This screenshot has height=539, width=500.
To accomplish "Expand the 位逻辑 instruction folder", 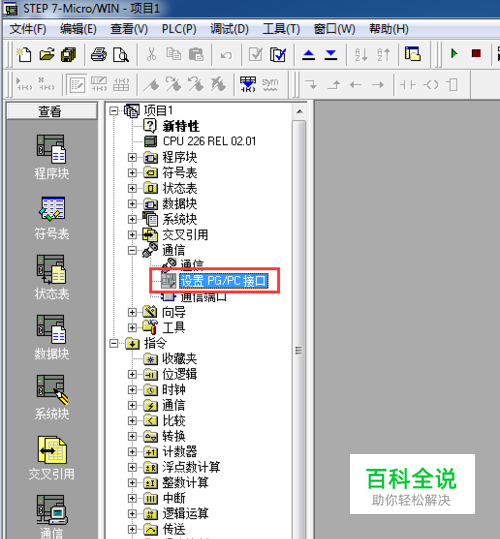I will pyautogui.click(x=132, y=374).
